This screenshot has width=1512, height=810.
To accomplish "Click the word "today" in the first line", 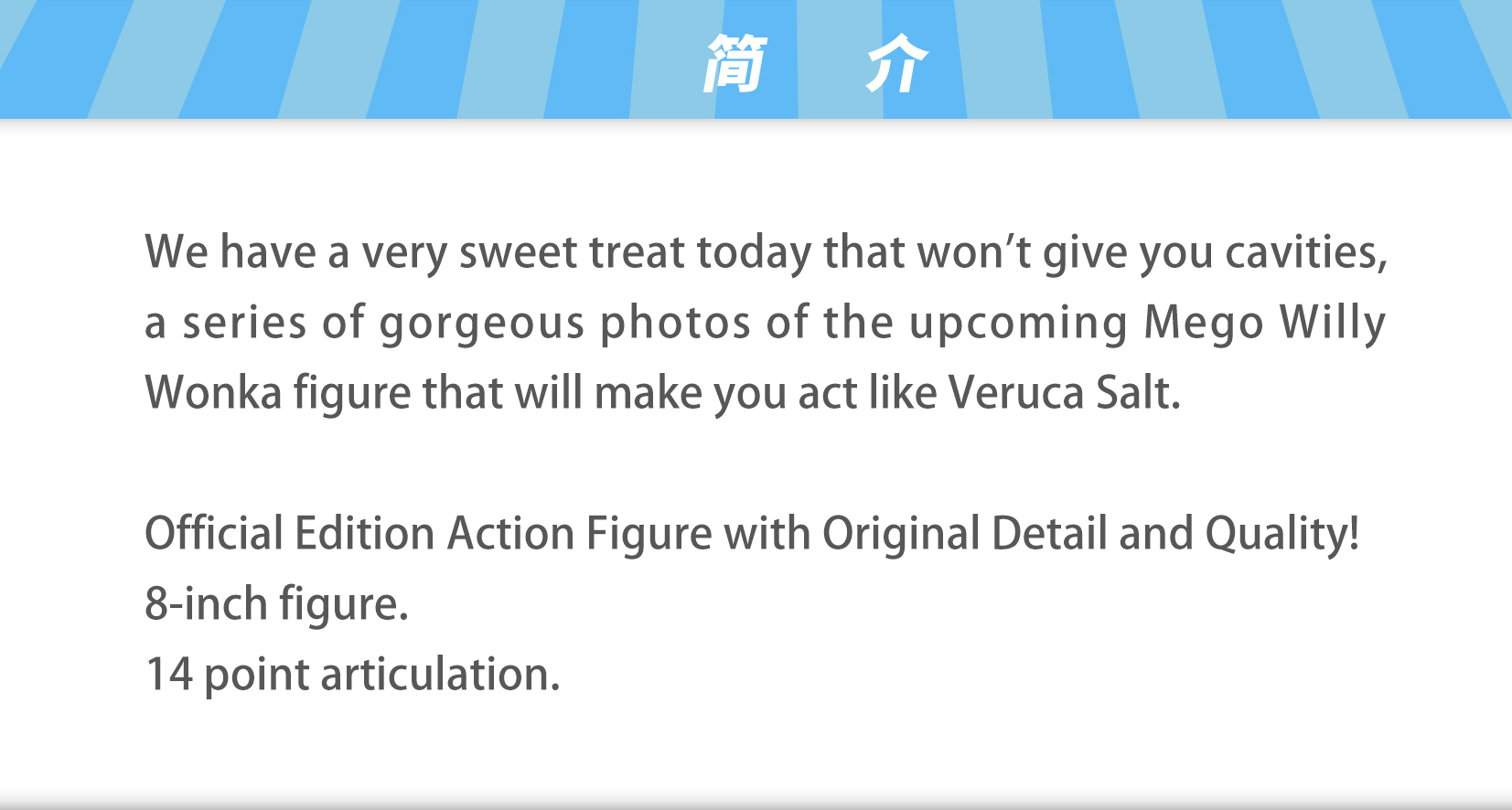I will point(754,252).
